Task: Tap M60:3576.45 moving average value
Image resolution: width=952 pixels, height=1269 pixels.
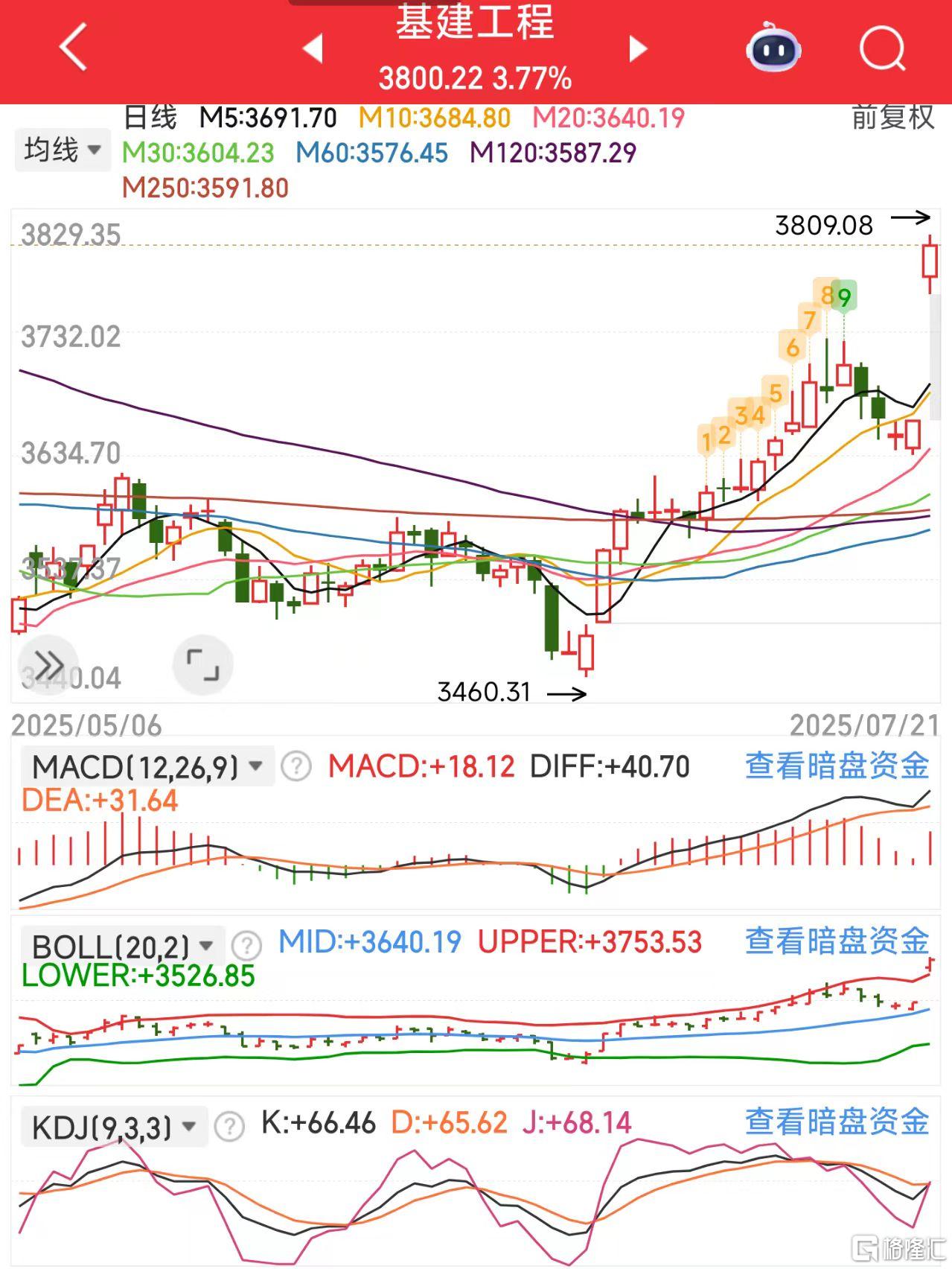Action: tap(372, 153)
